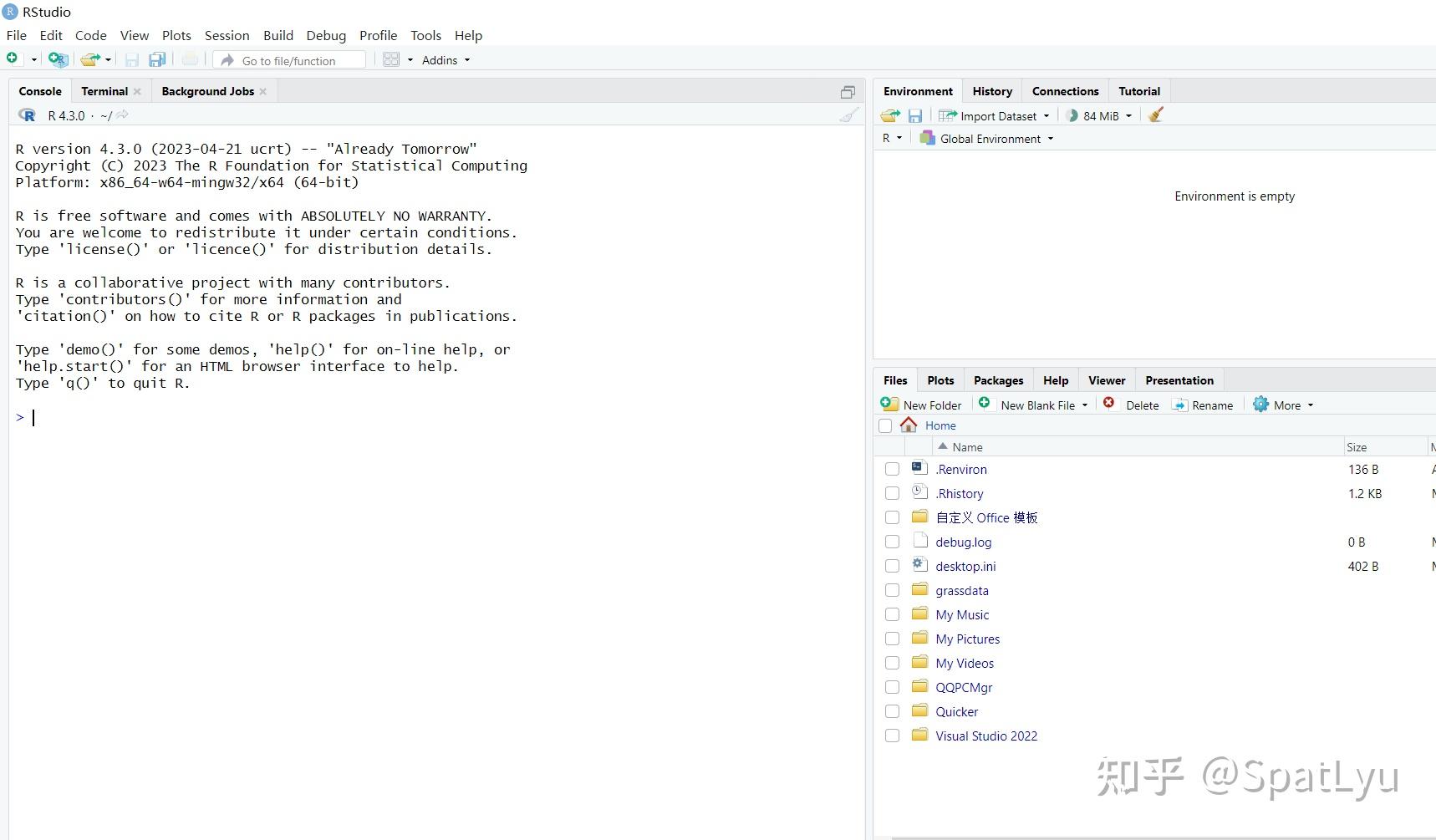Click the New Folder icon in Files
The width and height of the screenshot is (1436, 840).
click(889, 404)
